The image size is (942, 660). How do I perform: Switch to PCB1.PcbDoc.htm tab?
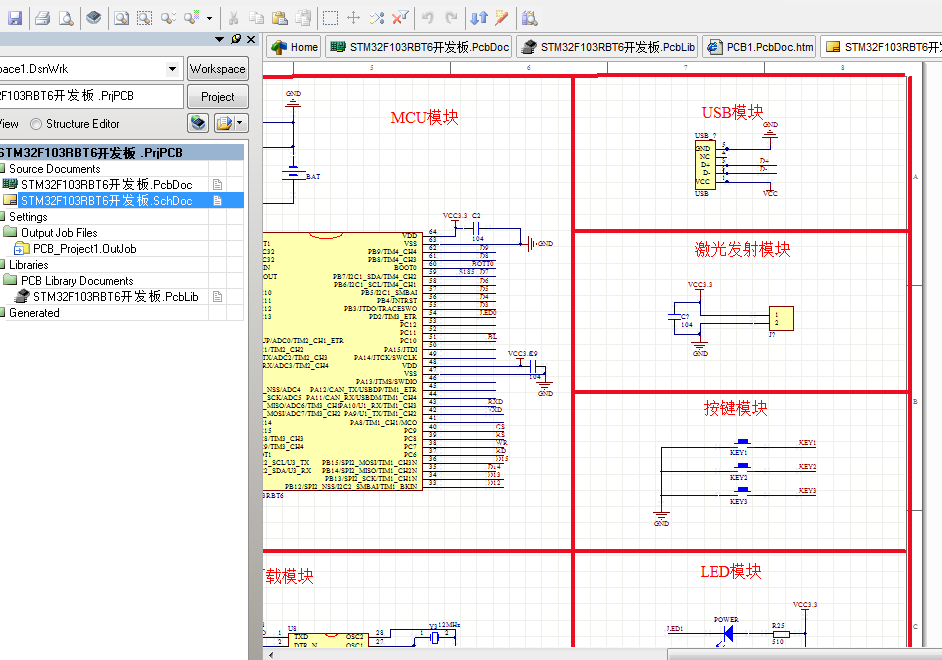[761, 47]
